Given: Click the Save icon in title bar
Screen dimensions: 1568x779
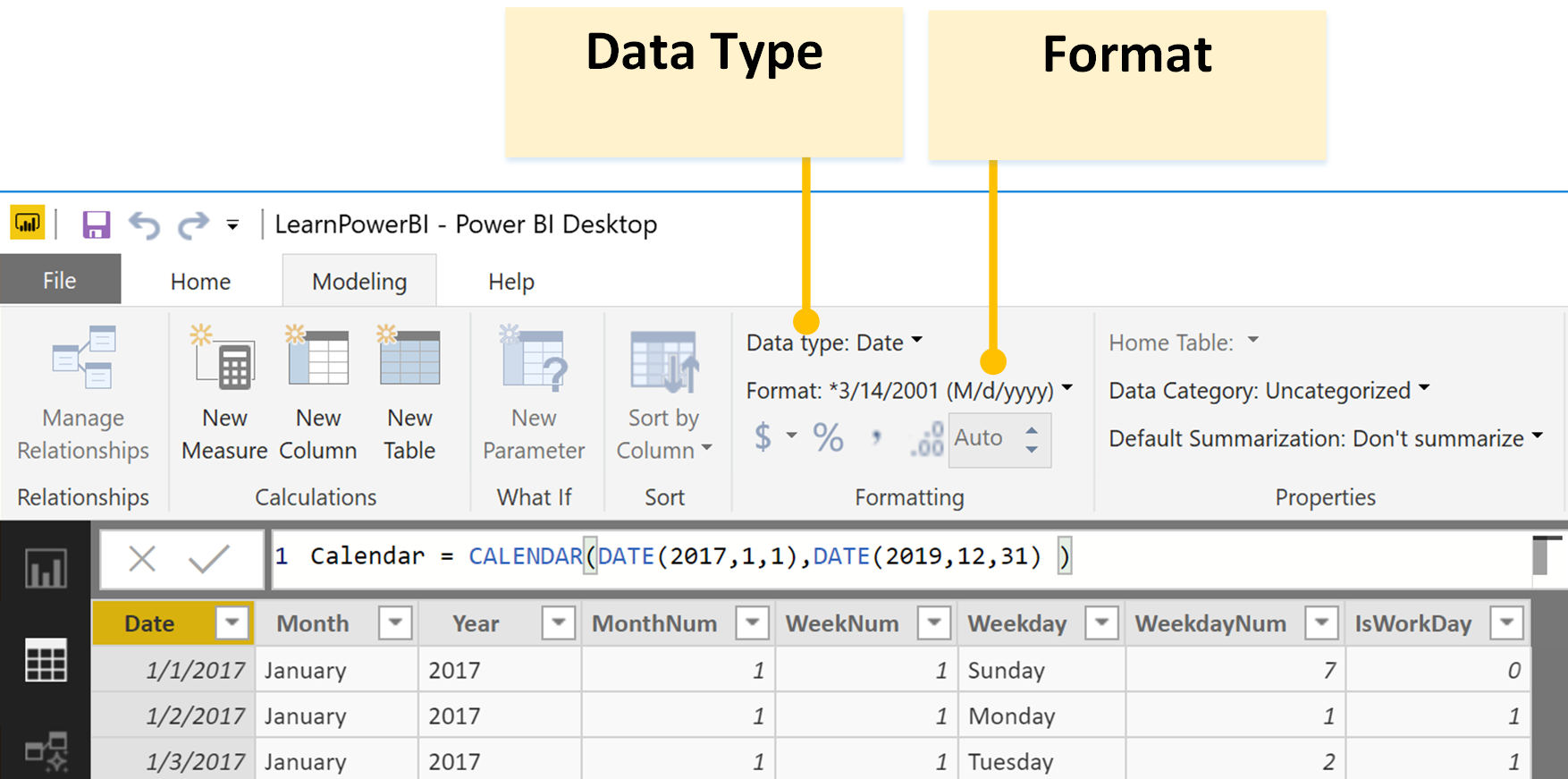Looking at the screenshot, I should pyautogui.click(x=97, y=224).
